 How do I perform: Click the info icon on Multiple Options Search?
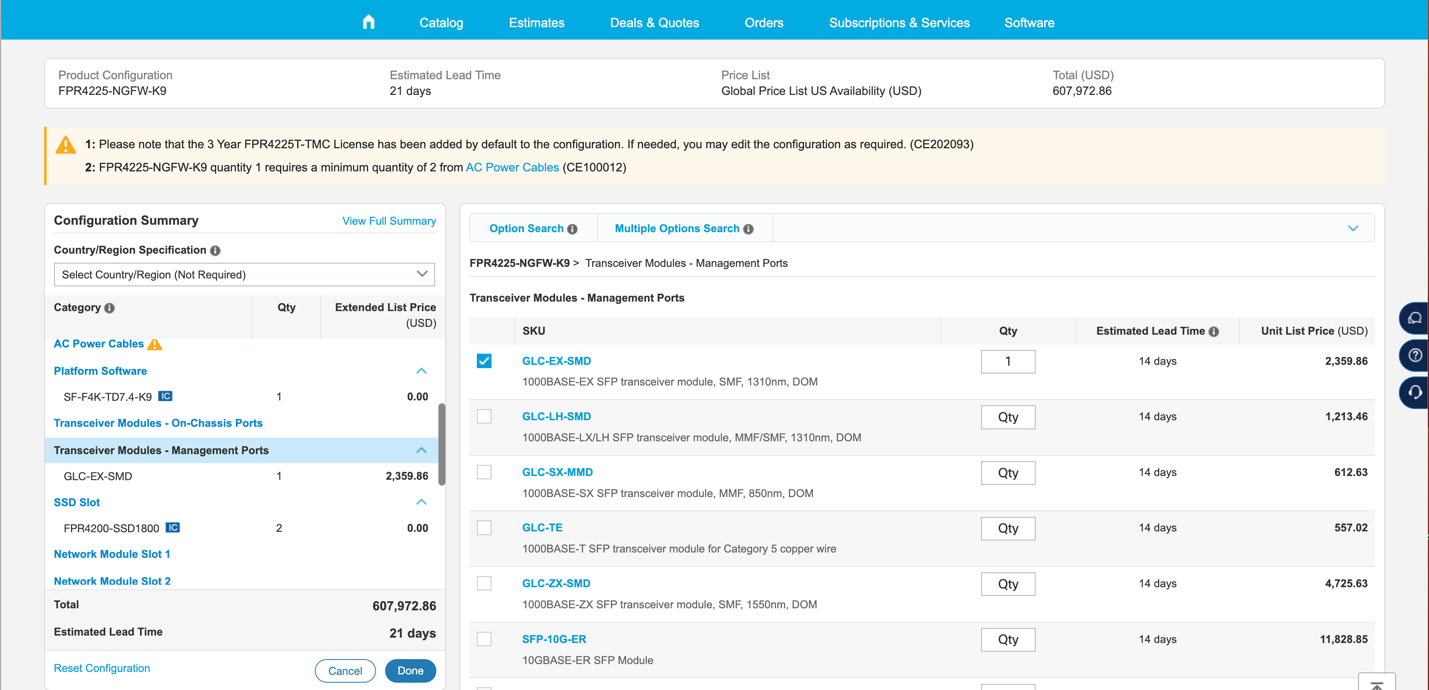[x=748, y=229]
